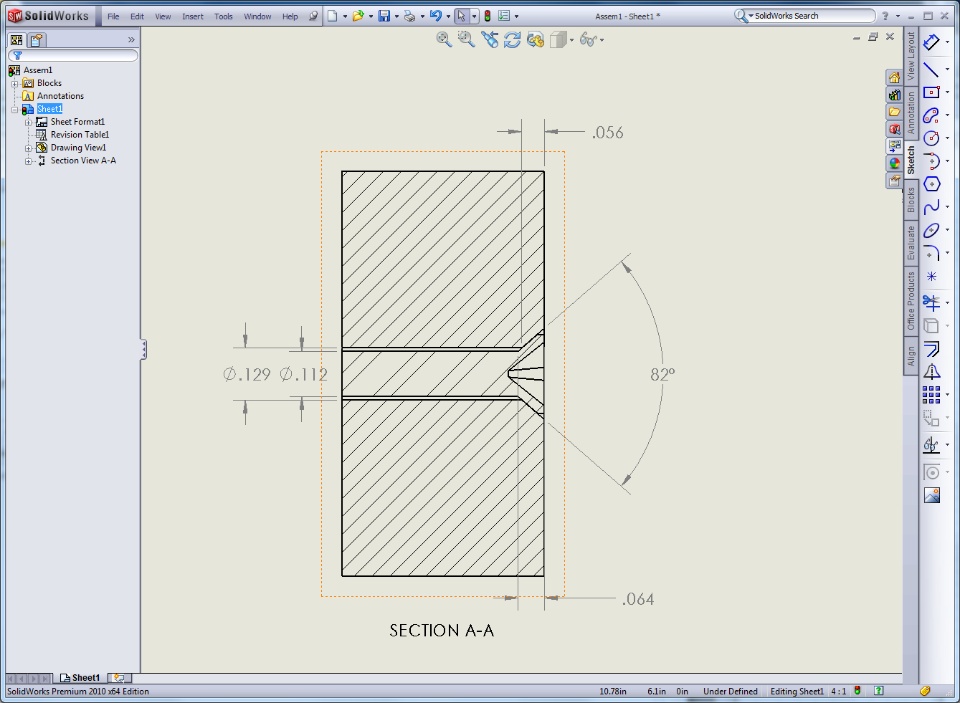Open File Explorer task pane tab
This screenshot has height=703, width=960.
click(x=894, y=112)
